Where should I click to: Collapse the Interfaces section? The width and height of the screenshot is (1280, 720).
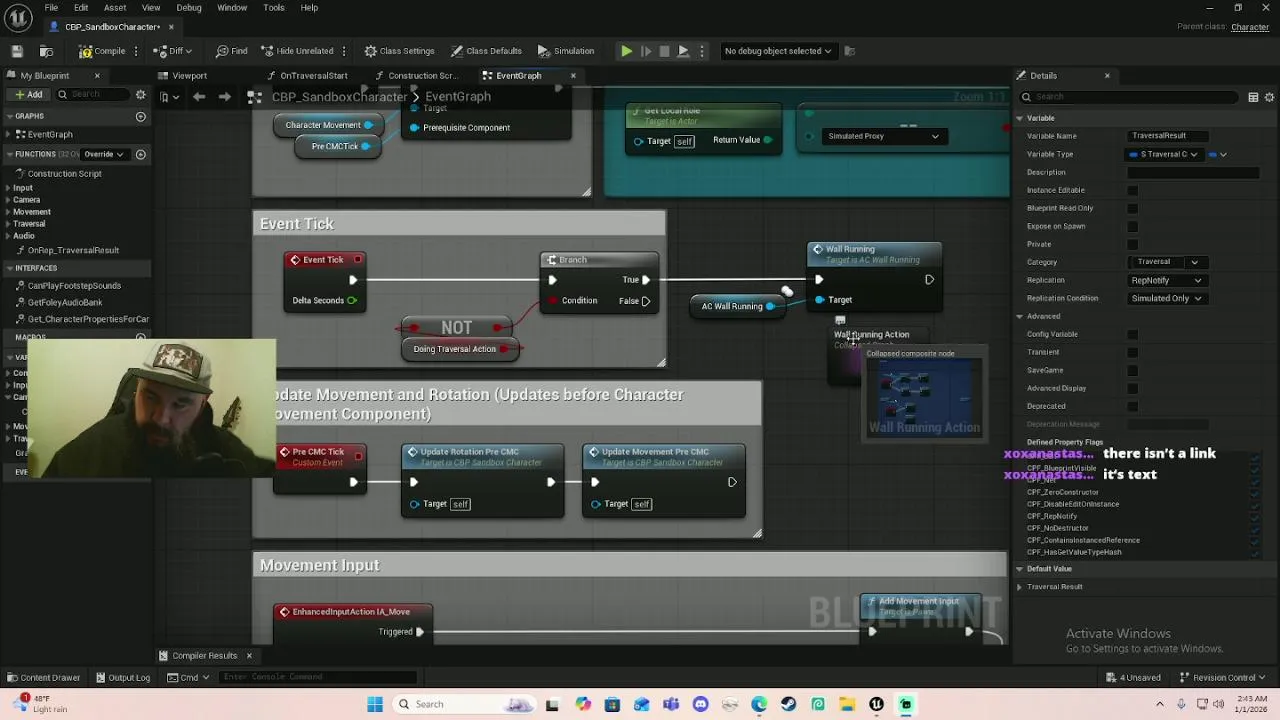click(x=9, y=268)
